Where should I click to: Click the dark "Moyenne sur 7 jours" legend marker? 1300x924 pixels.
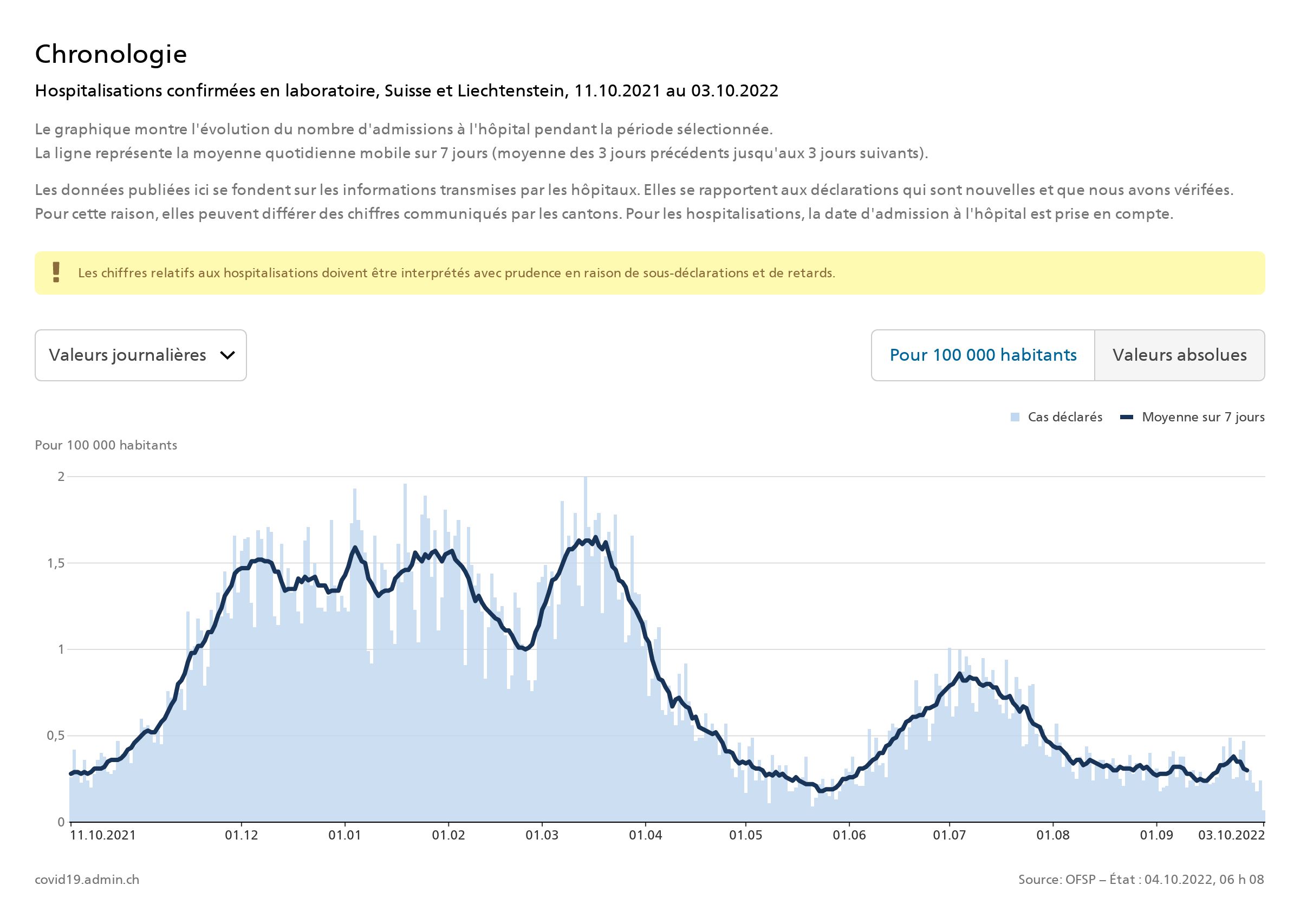point(1126,417)
